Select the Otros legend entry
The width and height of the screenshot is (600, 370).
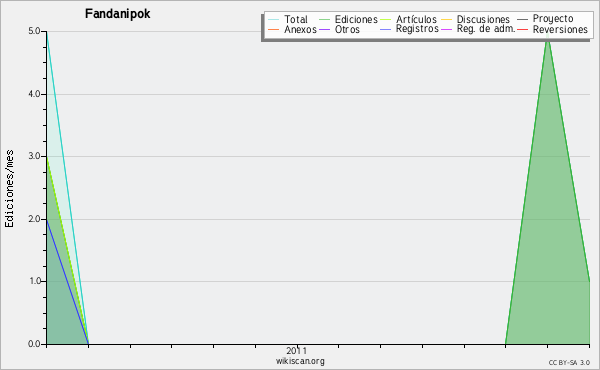click(347, 29)
